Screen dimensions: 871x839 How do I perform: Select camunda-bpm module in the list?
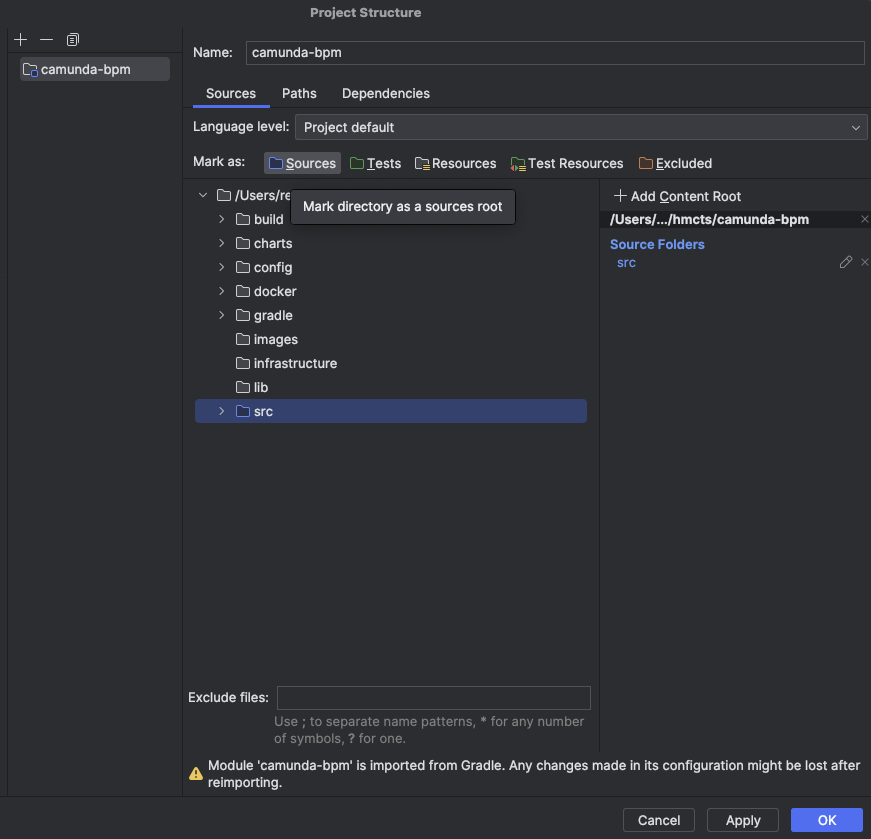(x=95, y=69)
